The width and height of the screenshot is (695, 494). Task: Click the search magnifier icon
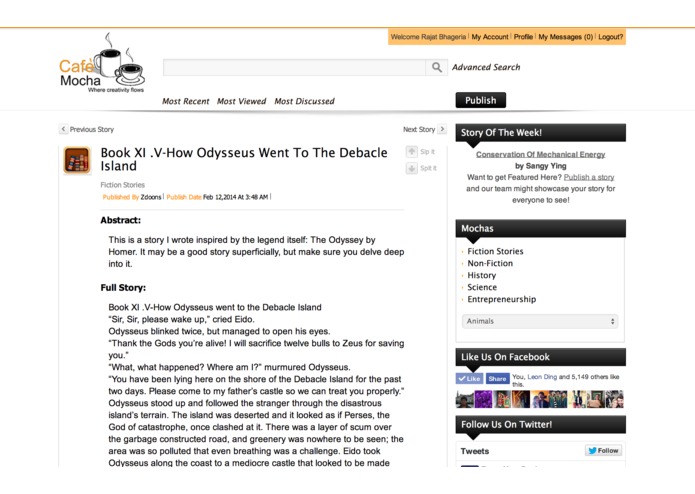click(x=437, y=67)
